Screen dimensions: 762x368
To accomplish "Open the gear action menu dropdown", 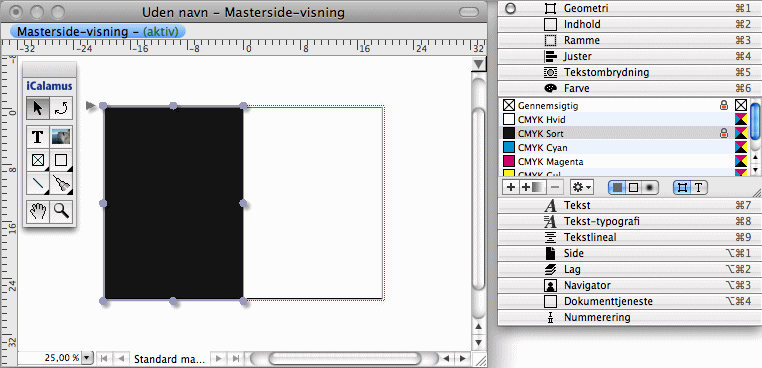I will (x=581, y=187).
